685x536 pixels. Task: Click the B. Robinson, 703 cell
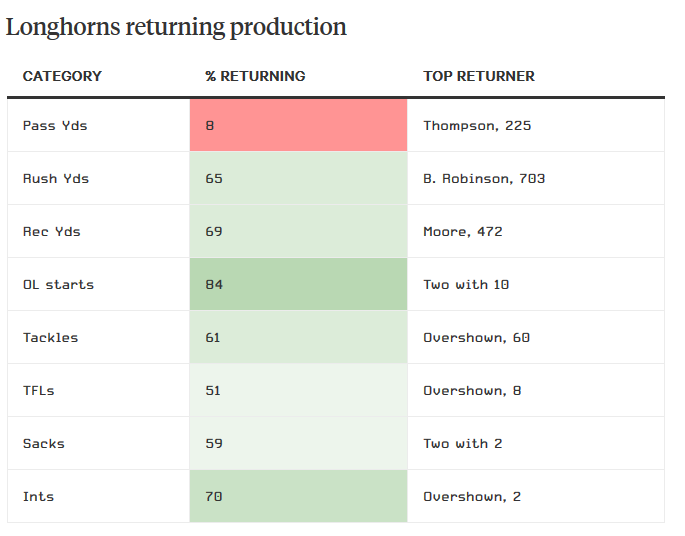tap(484, 179)
